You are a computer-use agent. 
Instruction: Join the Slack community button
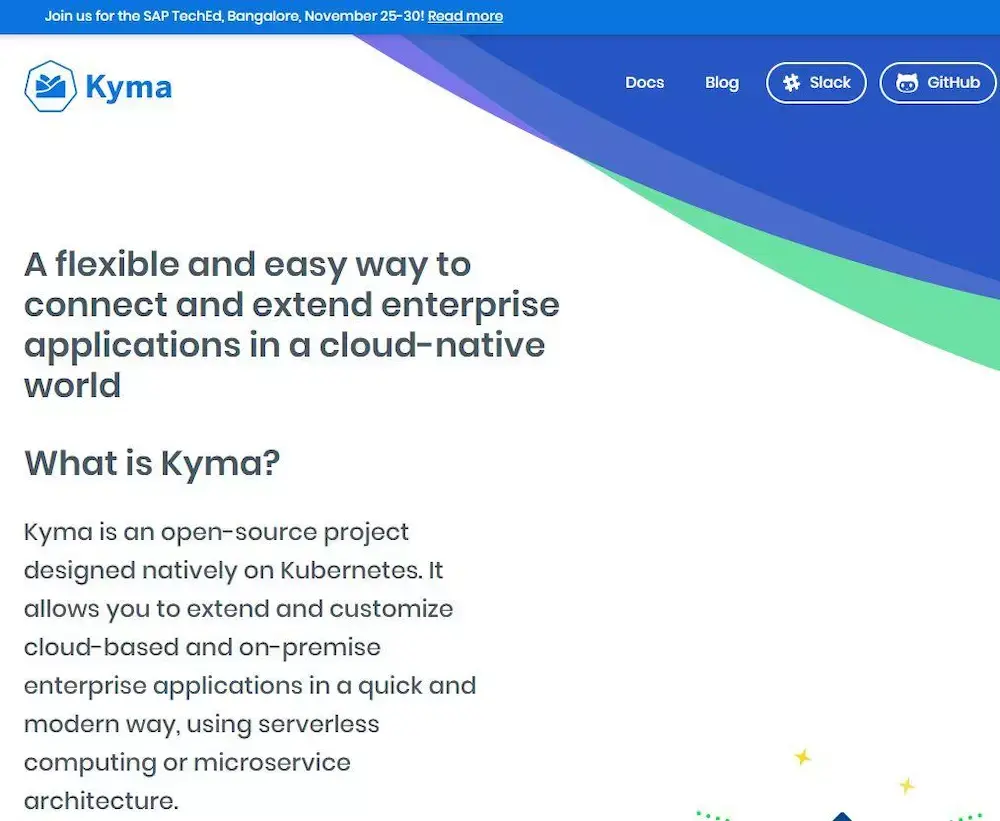tap(816, 83)
